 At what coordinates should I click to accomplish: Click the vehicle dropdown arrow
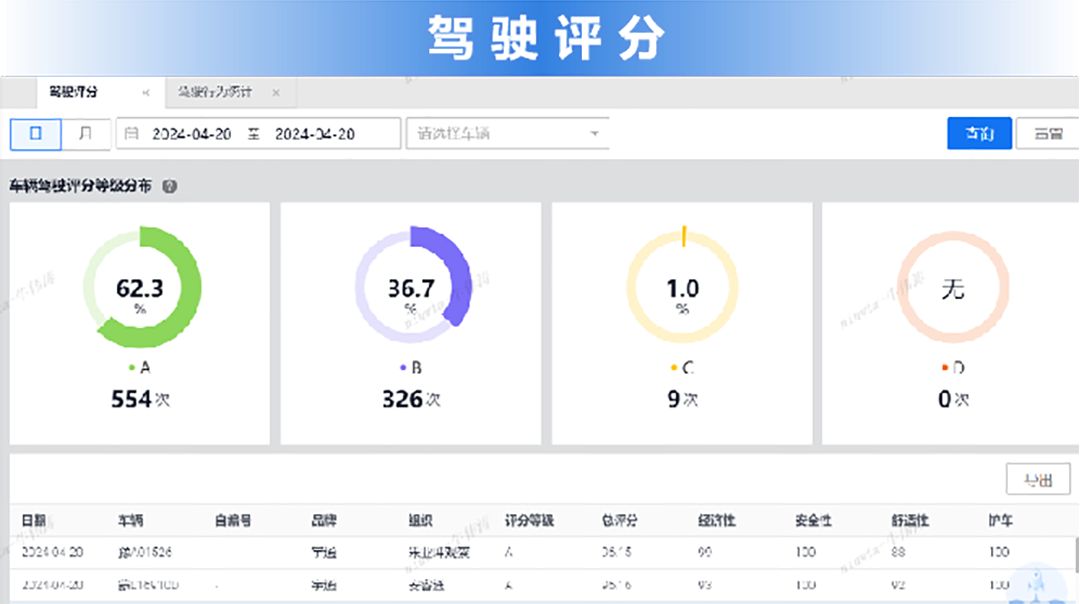(x=594, y=134)
